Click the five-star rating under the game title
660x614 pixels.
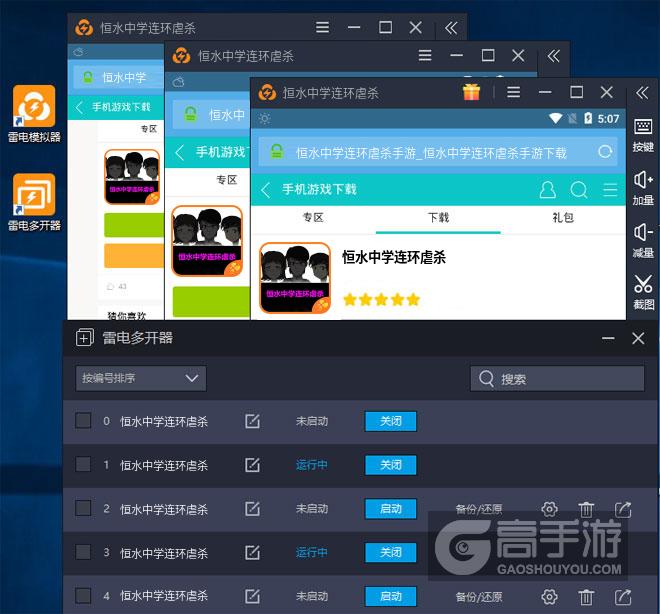pyautogui.click(x=381, y=300)
